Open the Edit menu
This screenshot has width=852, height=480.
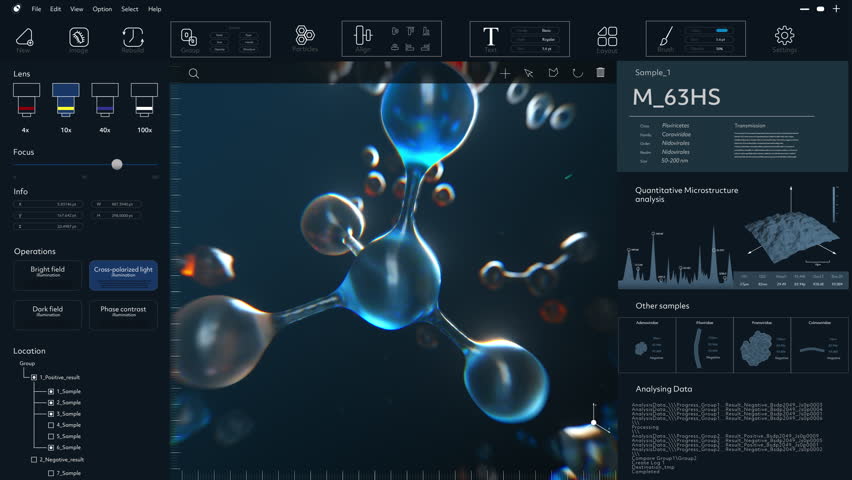[55, 9]
